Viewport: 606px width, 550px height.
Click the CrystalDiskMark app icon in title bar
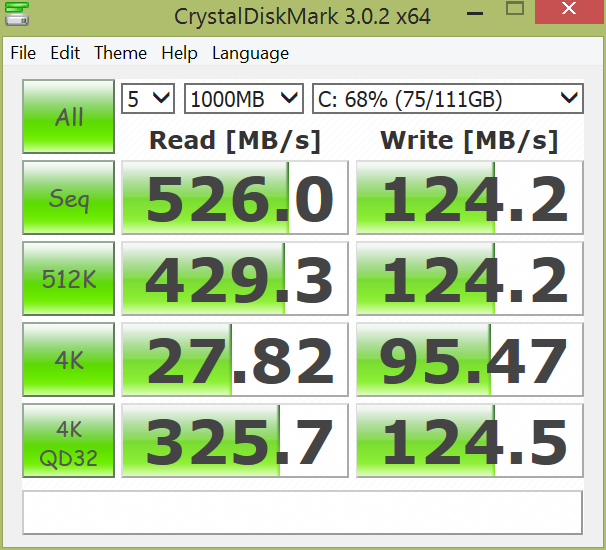17,14
